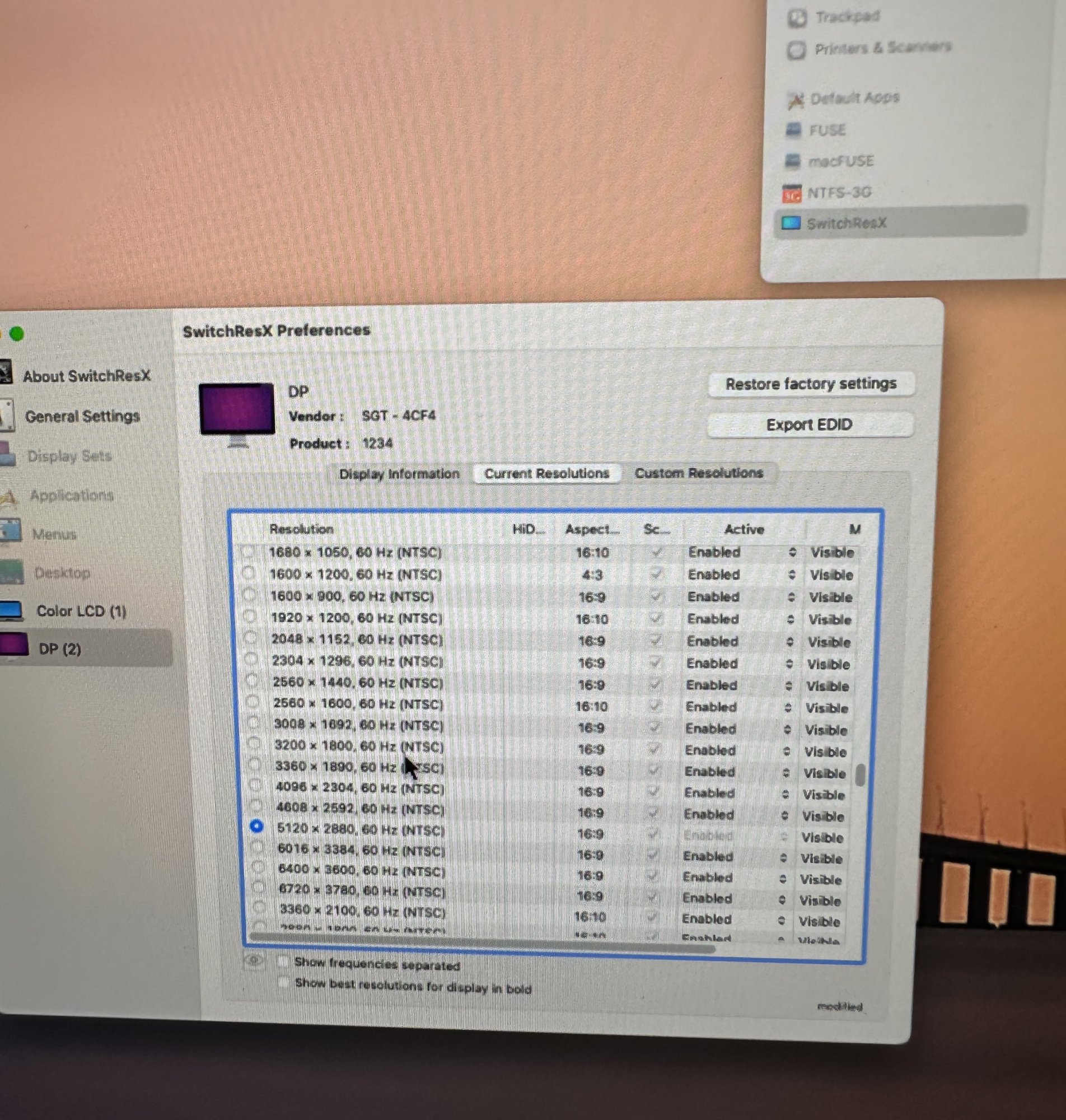Click the Sc... column header
Image resolution: width=1066 pixels, height=1120 pixels.
click(x=656, y=530)
